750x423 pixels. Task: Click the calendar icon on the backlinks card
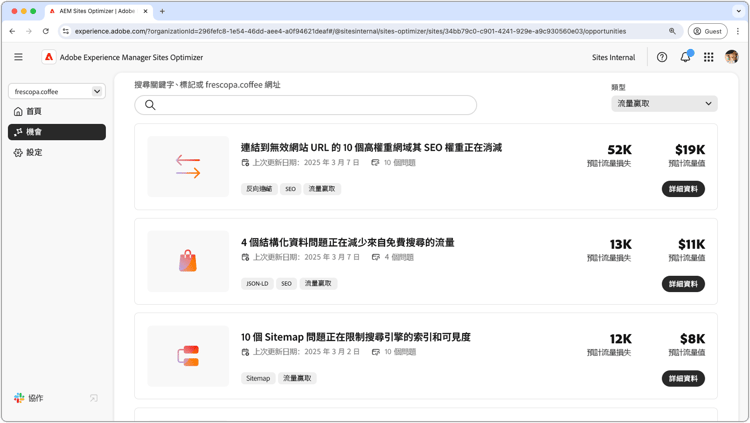[x=245, y=163]
